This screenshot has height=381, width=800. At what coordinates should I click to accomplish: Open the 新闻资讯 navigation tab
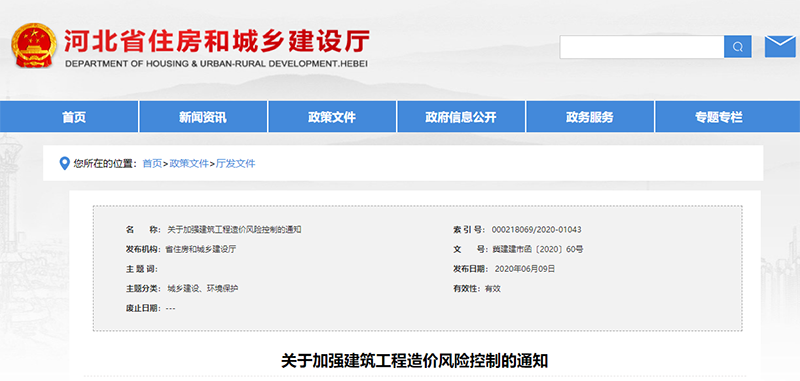203,117
